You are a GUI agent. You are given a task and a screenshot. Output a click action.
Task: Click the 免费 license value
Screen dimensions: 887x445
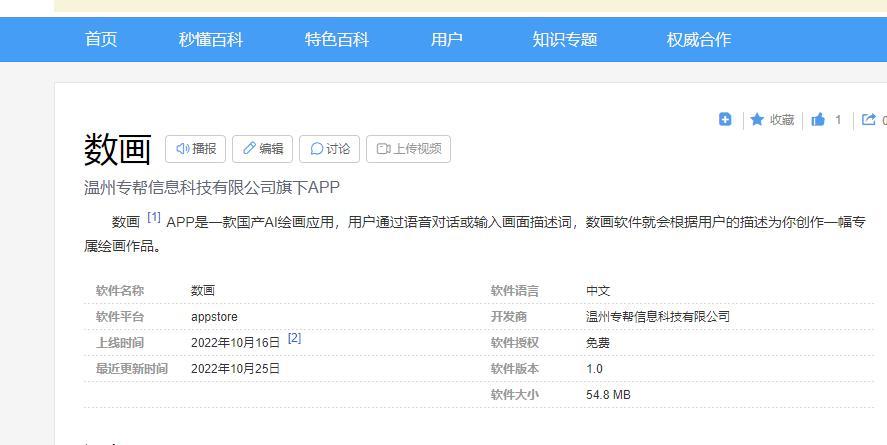(x=598, y=343)
